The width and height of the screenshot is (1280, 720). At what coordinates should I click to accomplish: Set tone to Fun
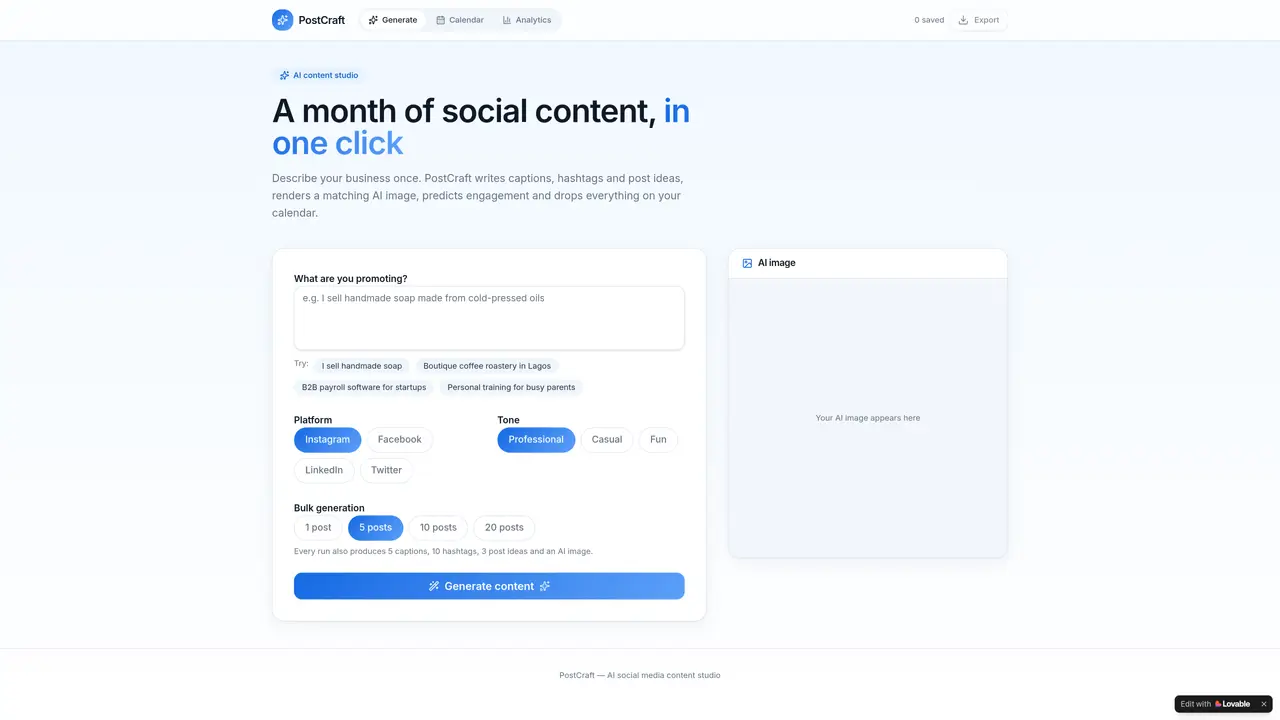pos(658,440)
